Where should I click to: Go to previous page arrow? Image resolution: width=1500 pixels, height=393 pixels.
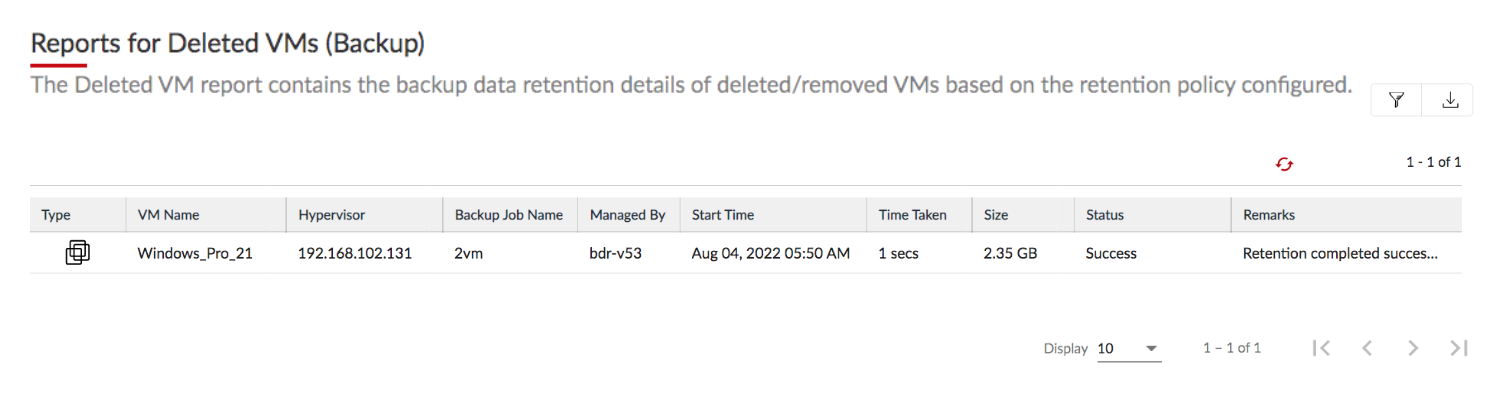(1367, 348)
